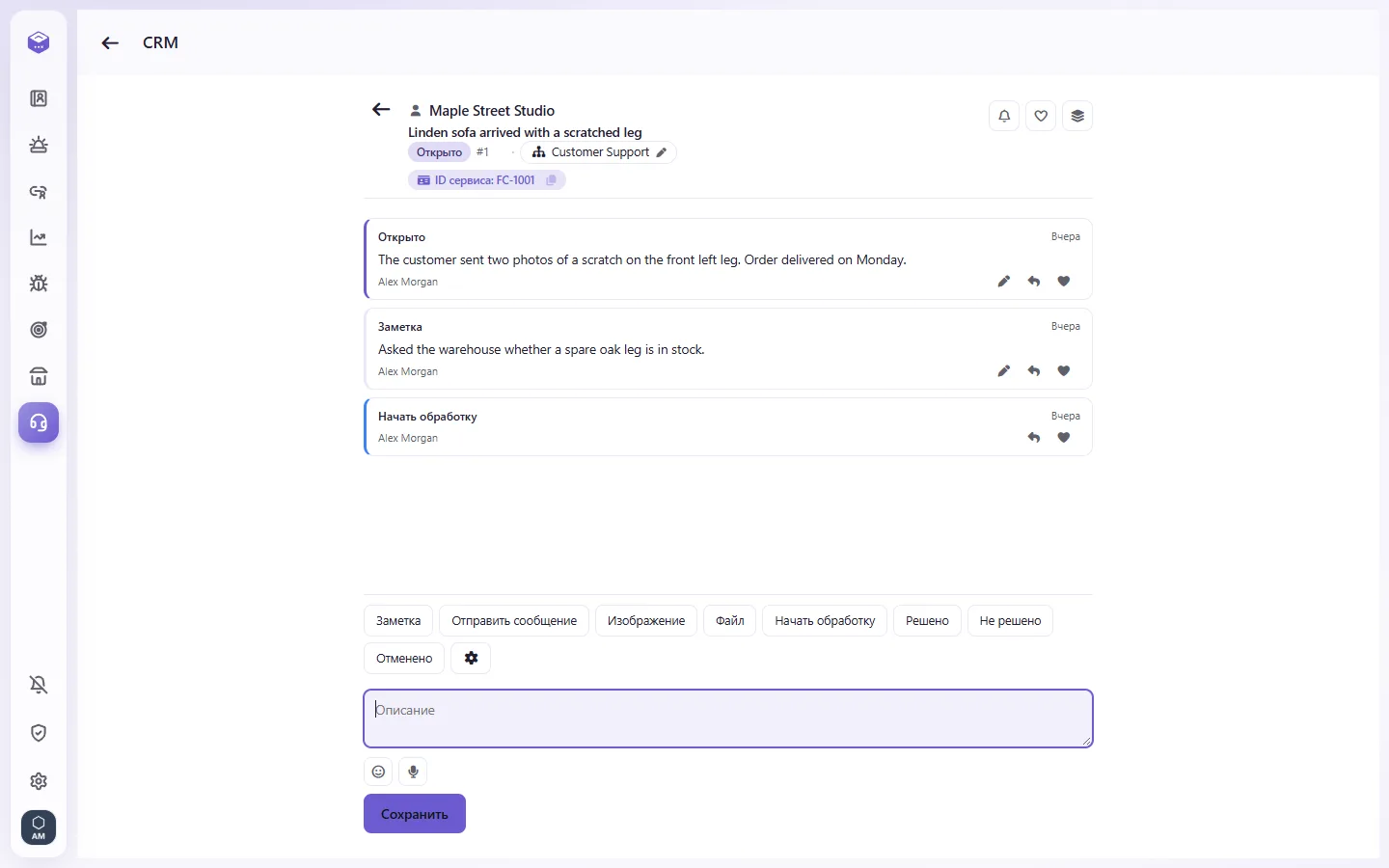Edit the scratch photos message with pencil

(1004, 282)
